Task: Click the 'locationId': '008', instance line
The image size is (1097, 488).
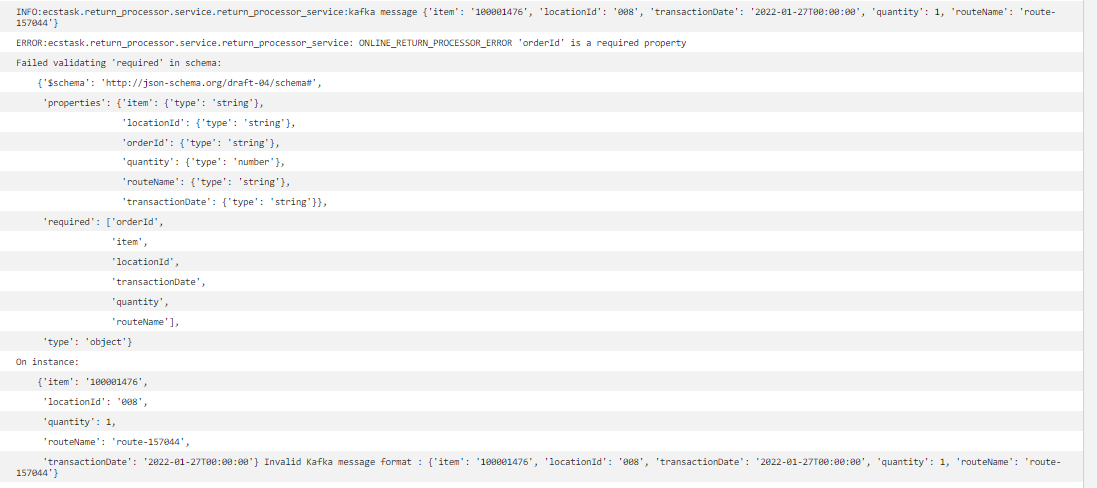Action: click(x=542, y=401)
